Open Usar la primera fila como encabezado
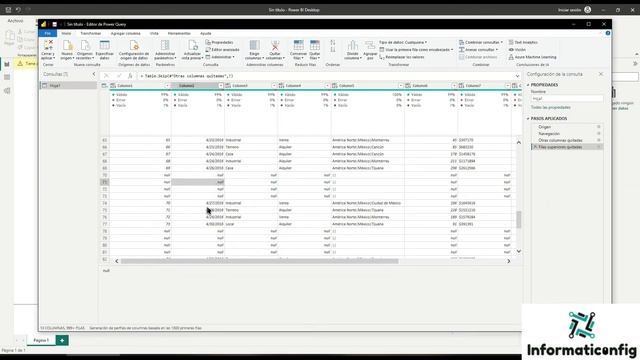Viewport: 640px width, 360px height. pos(416,50)
